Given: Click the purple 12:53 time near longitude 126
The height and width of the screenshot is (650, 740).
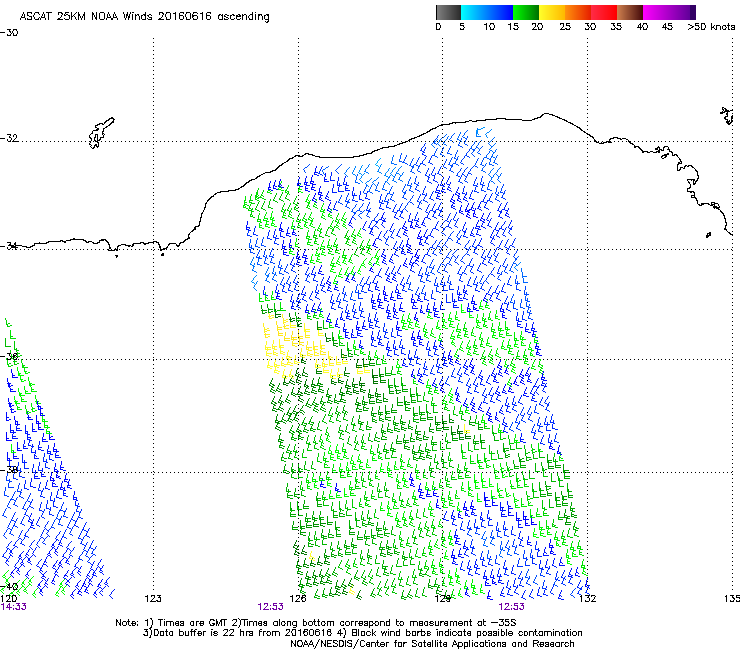Looking at the screenshot, I should pyautogui.click(x=270, y=607).
